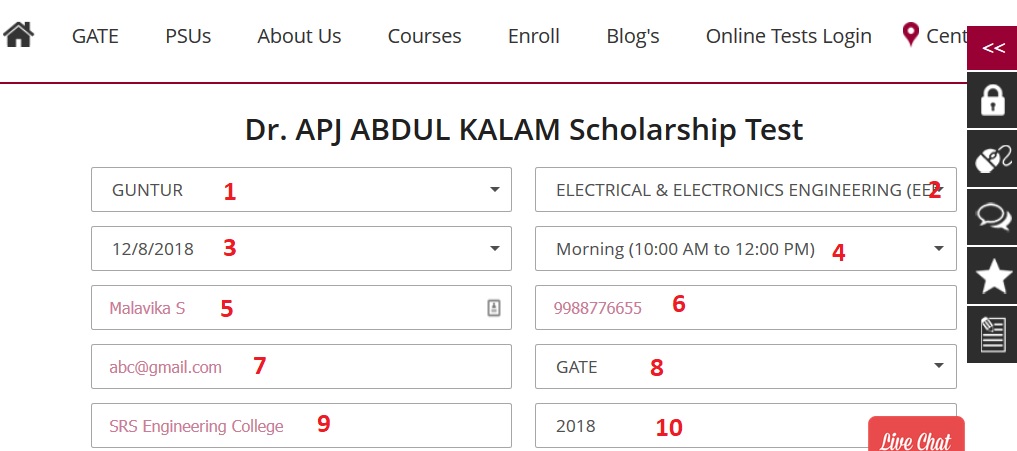Expand the Electrical & Electronics Engineering dropdown

coord(745,190)
